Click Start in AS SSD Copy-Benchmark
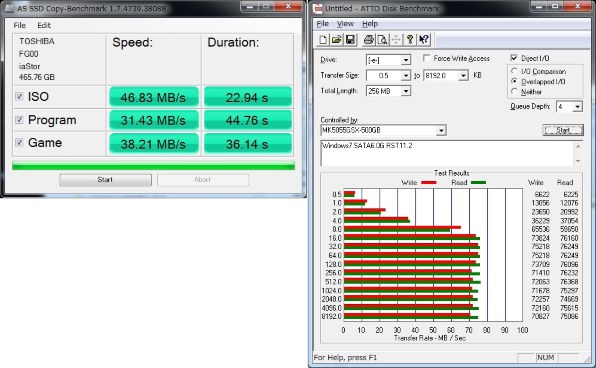 (x=105, y=180)
